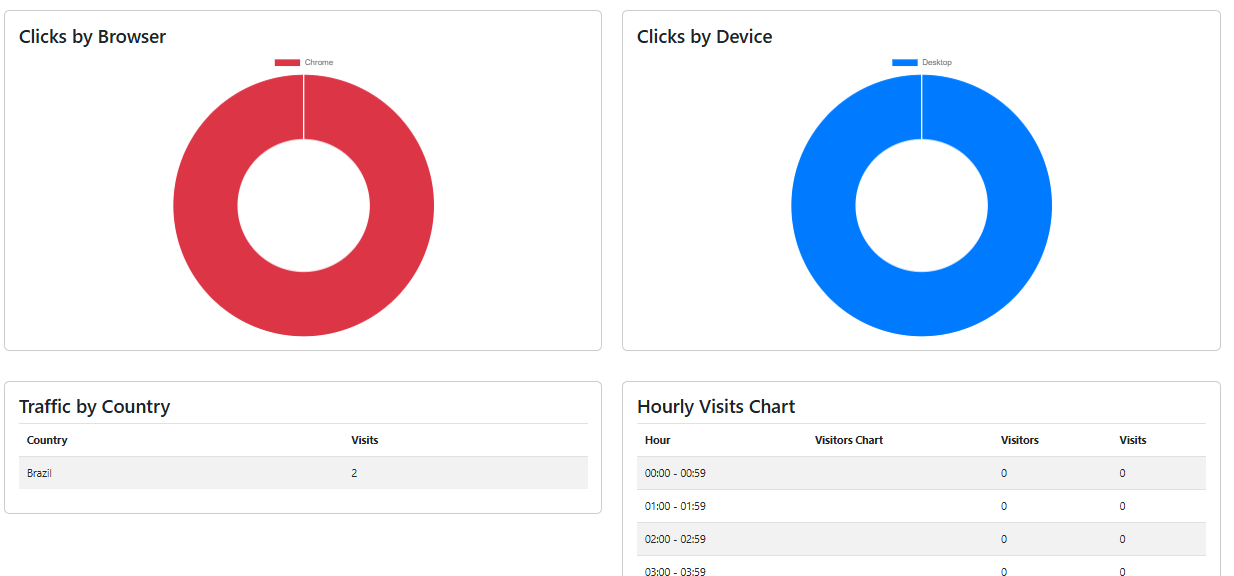1234x576 pixels.
Task: Click the Country column header
Action: pyautogui.click(x=47, y=440)
